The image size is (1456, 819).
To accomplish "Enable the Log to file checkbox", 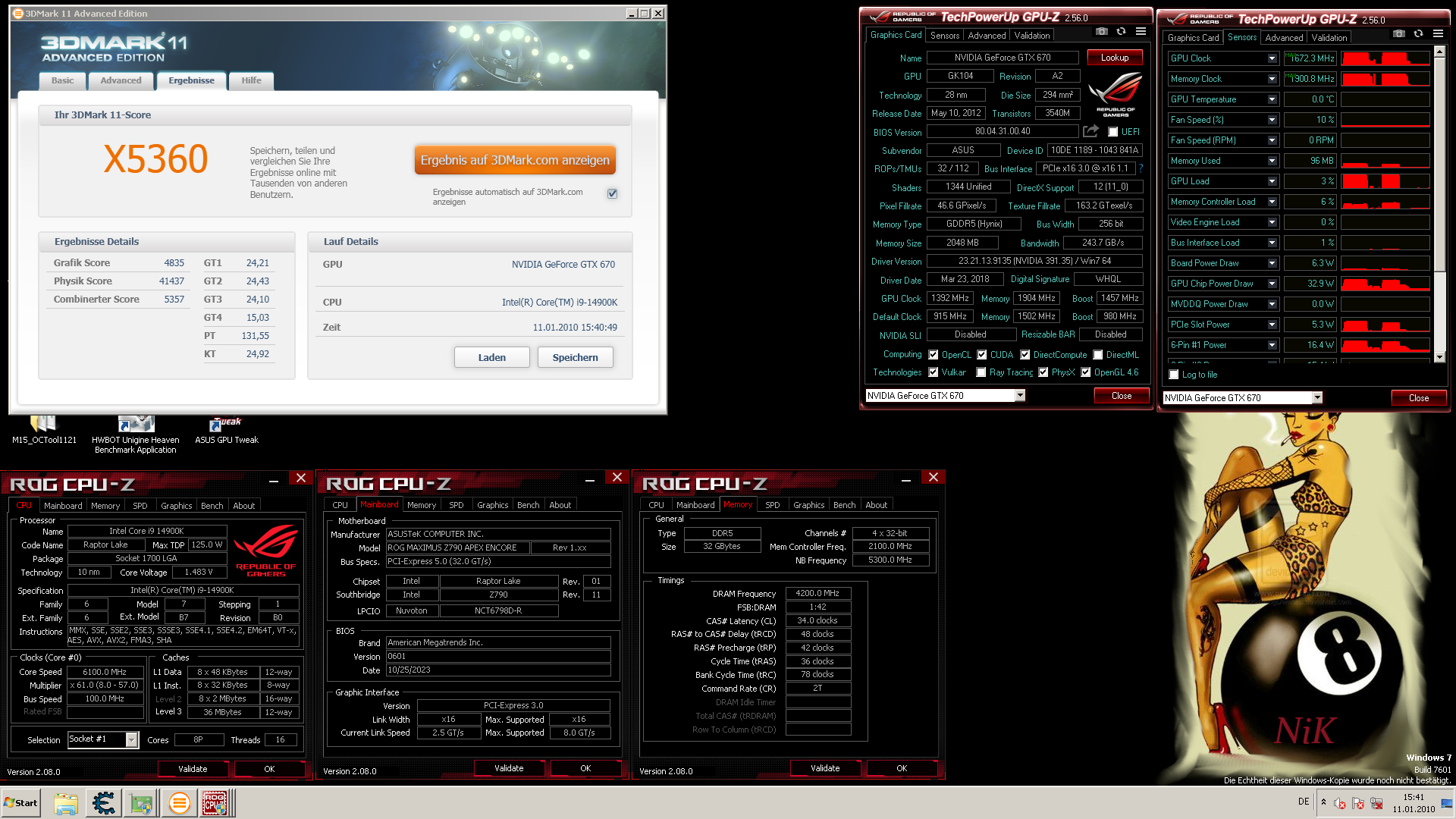I will click(x=1174, y=375).
